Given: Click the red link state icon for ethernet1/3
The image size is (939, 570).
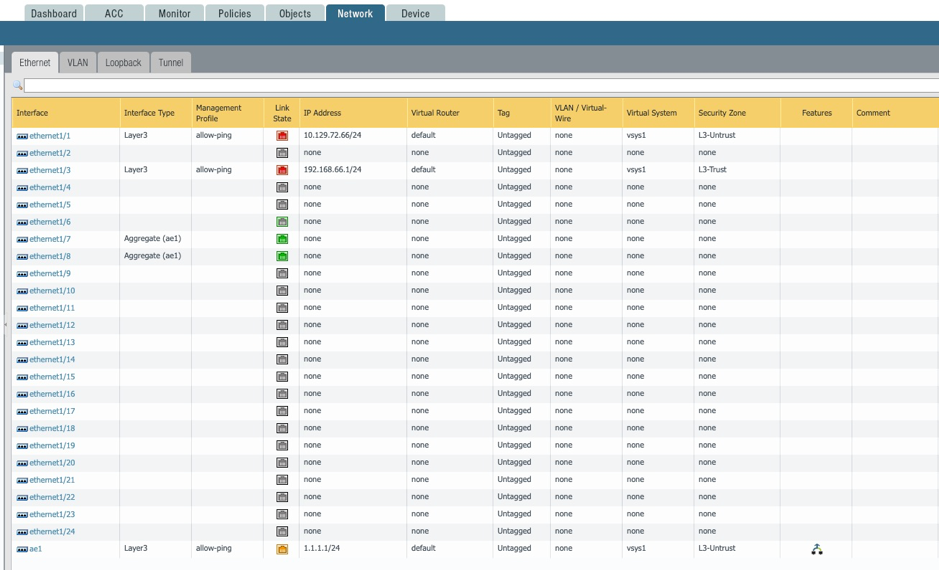Looking at the screenshot, I should 282,170.
